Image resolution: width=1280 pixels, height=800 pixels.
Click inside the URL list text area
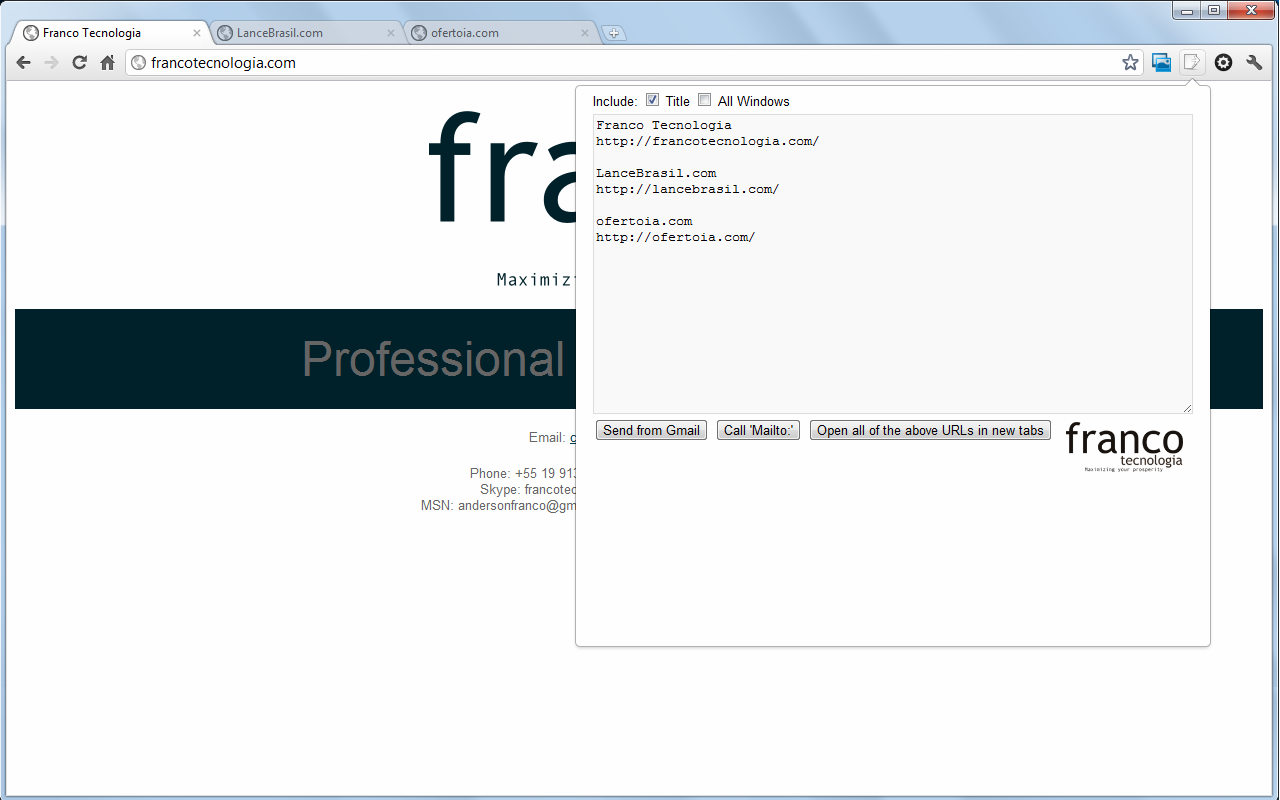pos(892,320)
